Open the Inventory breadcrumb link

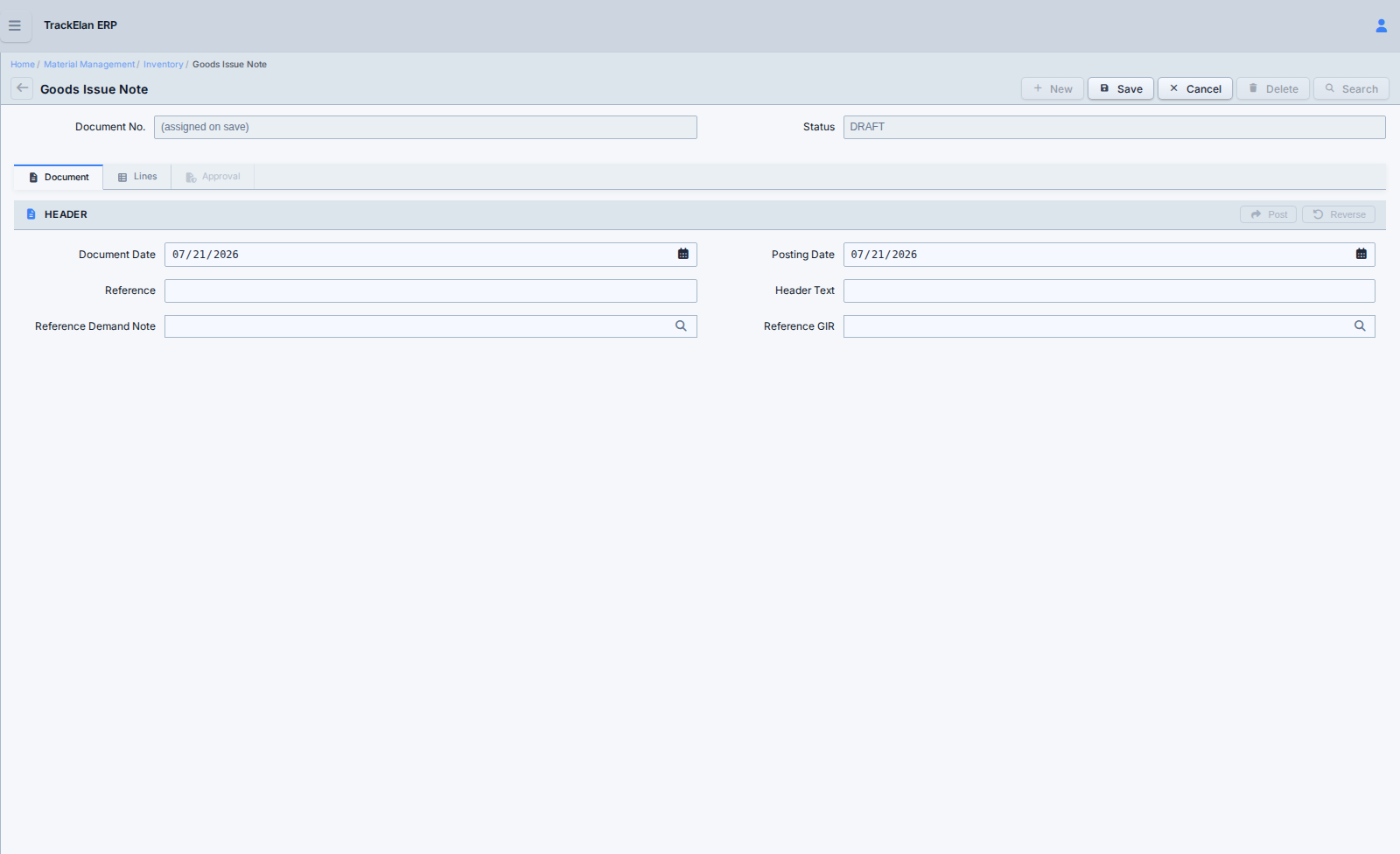[x=164, y=64]
